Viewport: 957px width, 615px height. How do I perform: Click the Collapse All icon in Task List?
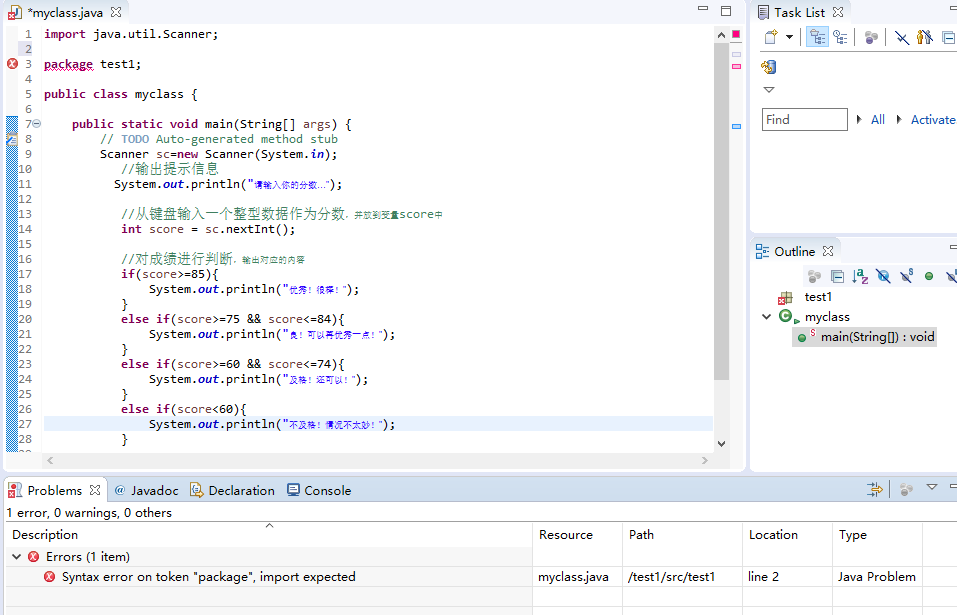[948, 37]
